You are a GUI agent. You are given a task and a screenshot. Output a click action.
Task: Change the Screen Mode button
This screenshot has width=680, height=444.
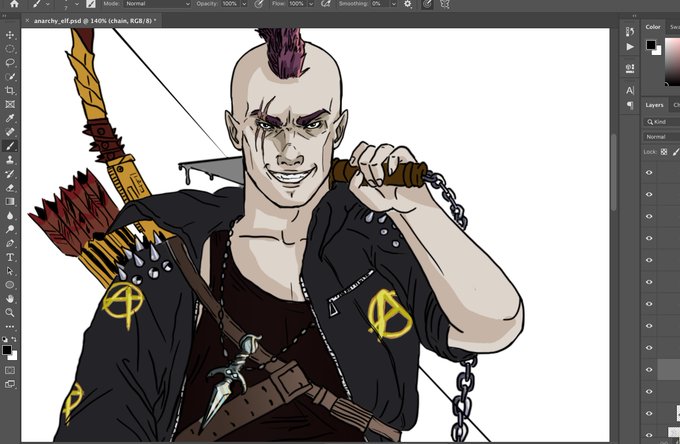pos(10,384)
